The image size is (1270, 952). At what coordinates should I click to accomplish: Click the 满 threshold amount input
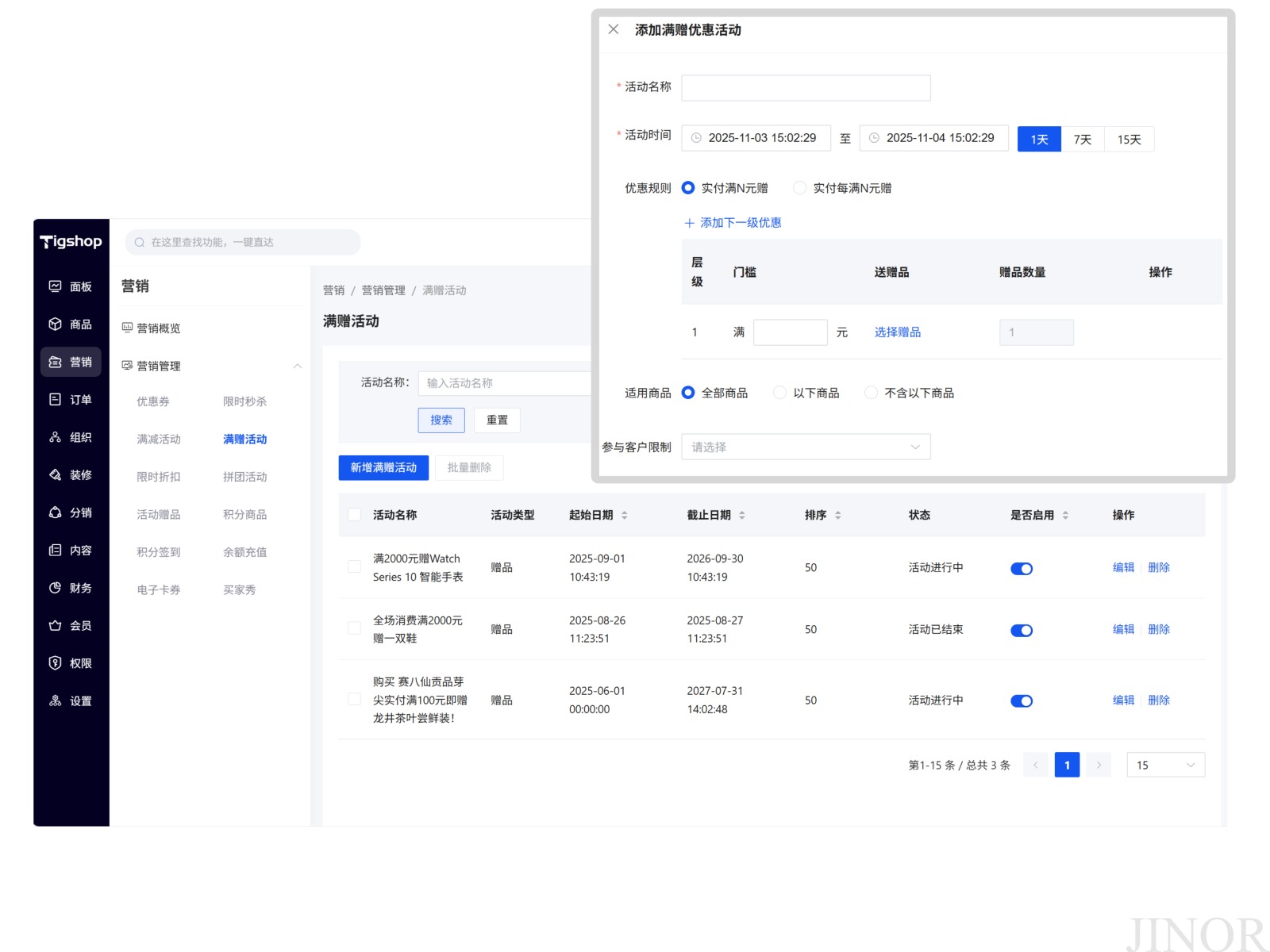(x=791, y=332)
